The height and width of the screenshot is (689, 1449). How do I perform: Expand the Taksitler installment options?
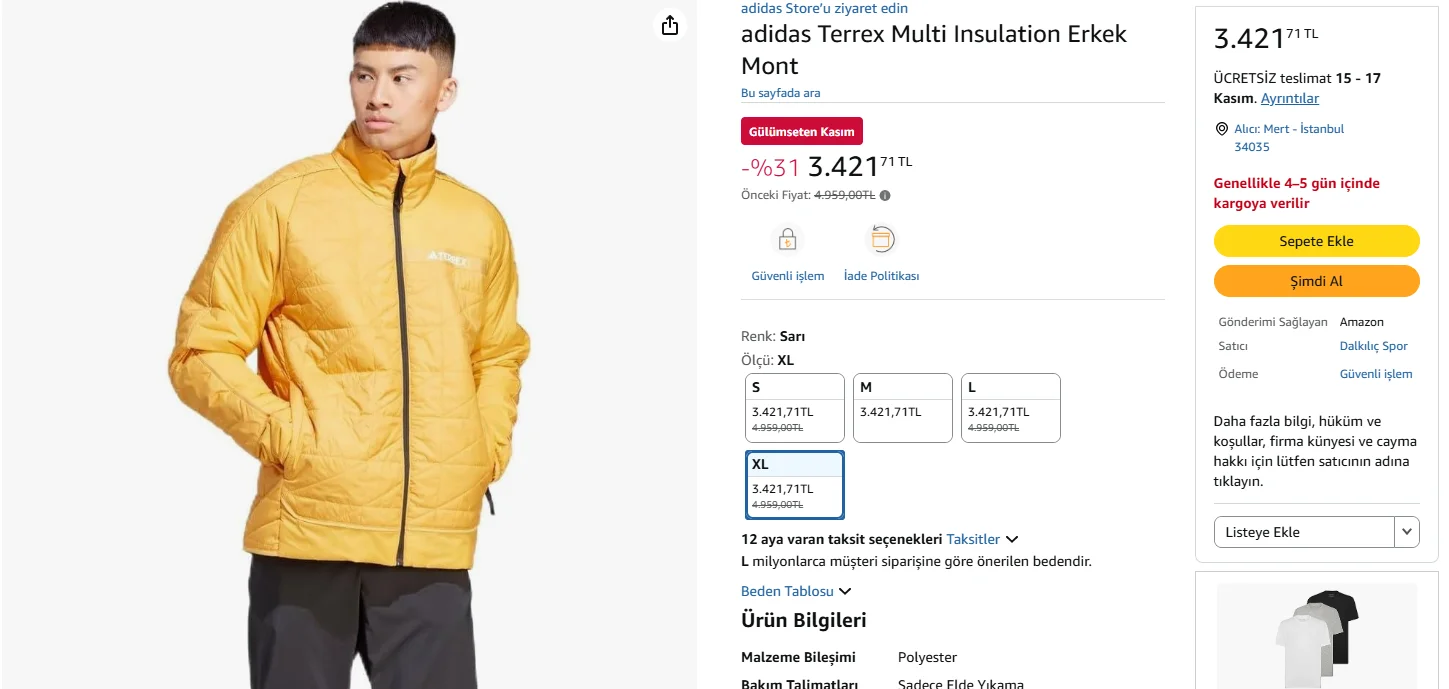click(982, 539)
